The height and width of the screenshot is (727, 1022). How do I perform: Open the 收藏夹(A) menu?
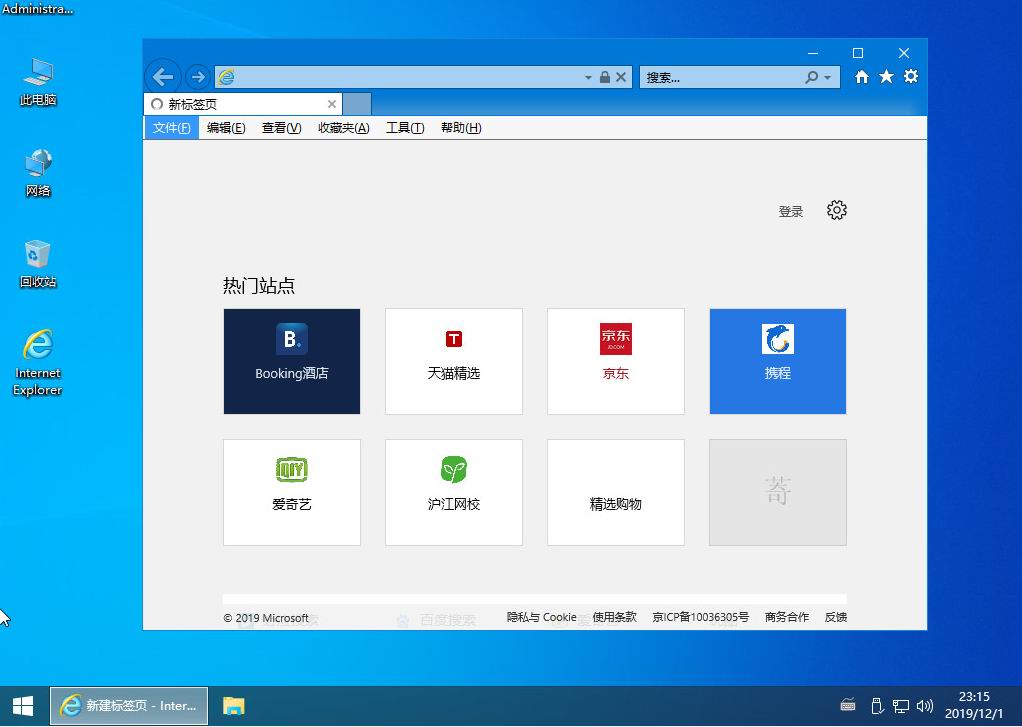(x=343, y=128)
